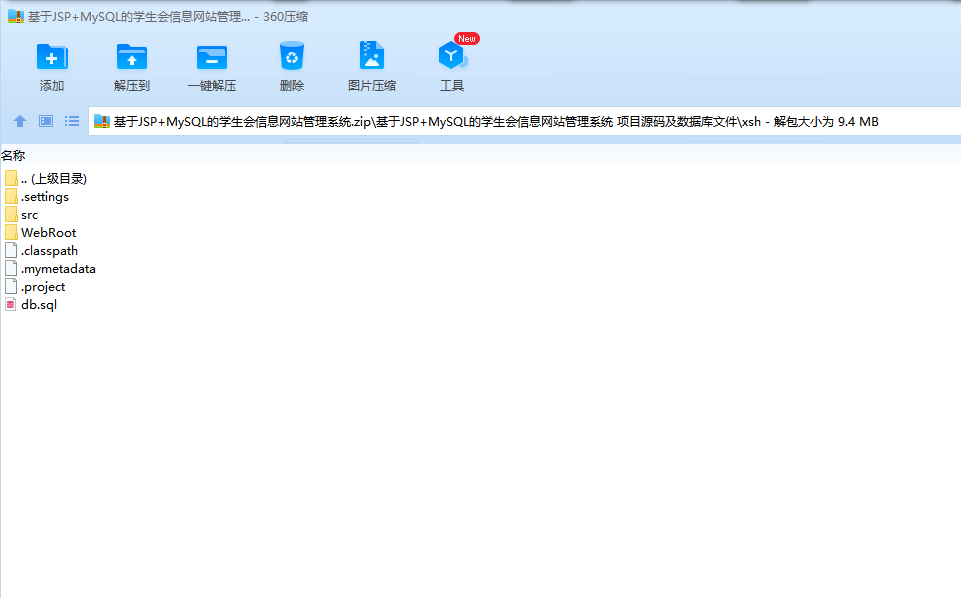This screenshot has height=598, width=961.
Task: Sort files by the 名称 column header
Action: 13,156
